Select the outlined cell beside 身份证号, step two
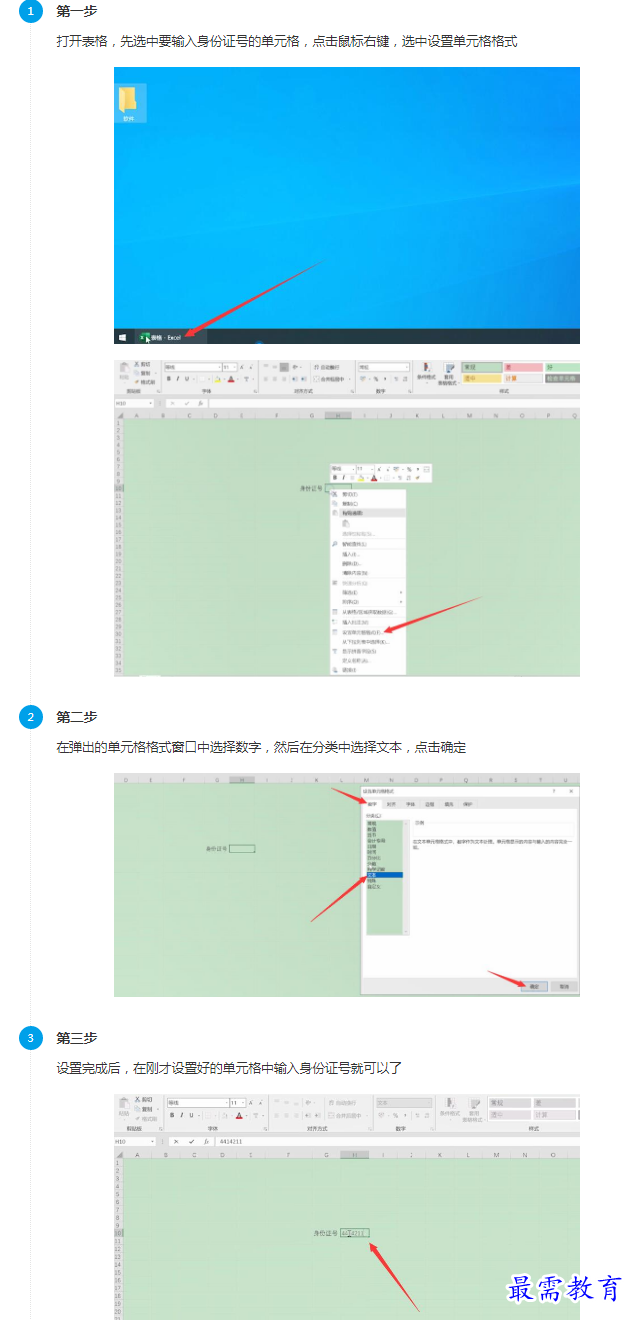630x1320 pixels. pyautogui.click(x=242, y=849)
